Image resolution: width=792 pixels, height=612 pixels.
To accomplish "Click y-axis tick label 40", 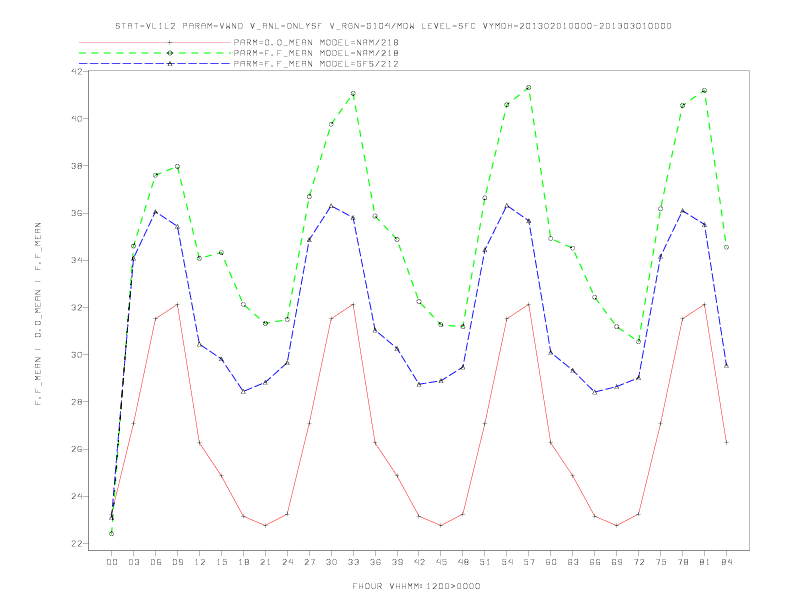I will click(77, 119).
